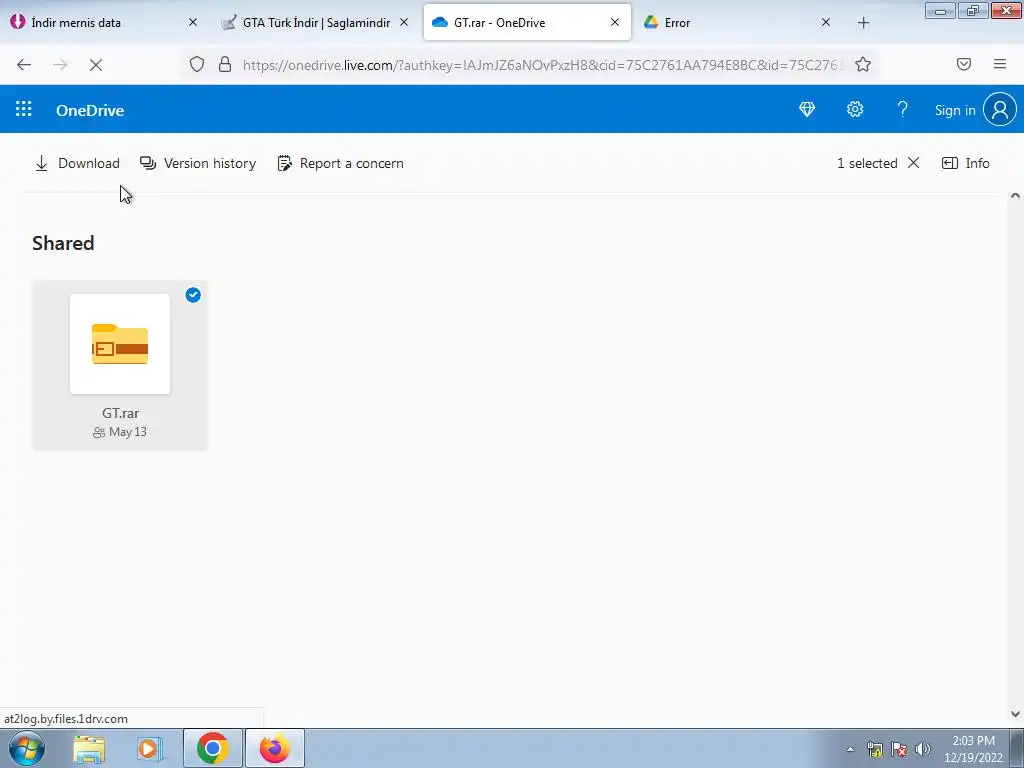Close the GTA Türk İndir tab
Viewport: 1024px width, 768px height.
tap(404, 22)
